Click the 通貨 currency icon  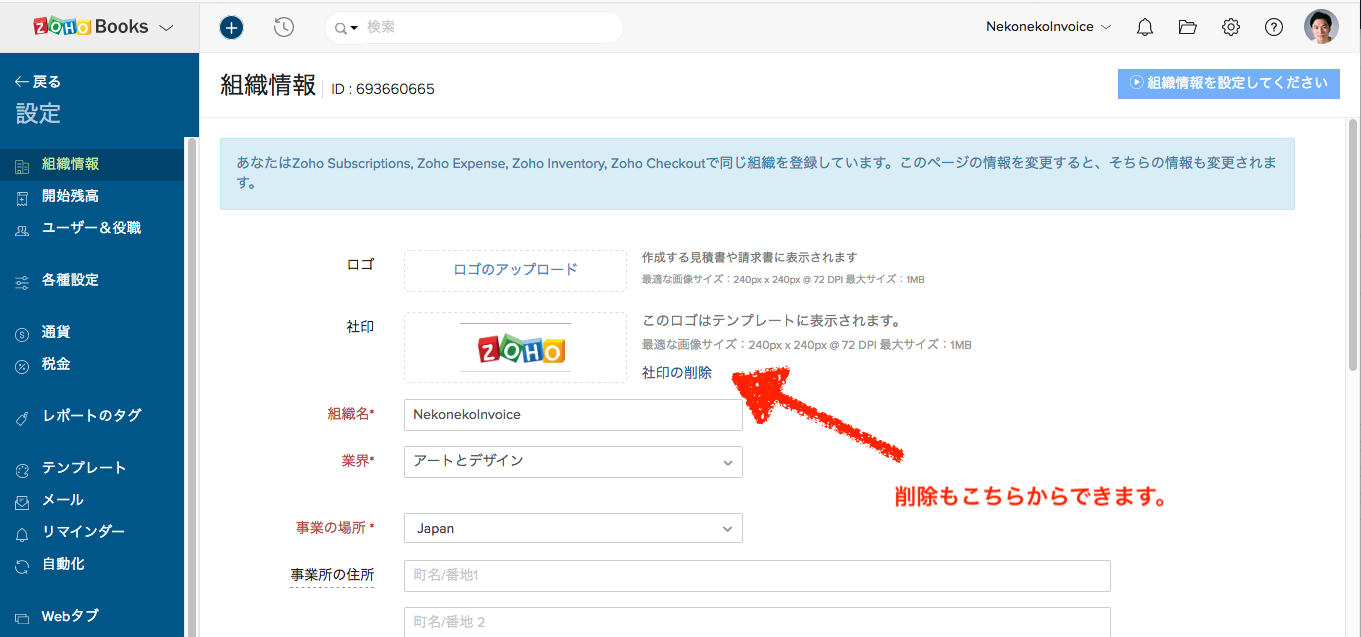(x=22, y=333)
